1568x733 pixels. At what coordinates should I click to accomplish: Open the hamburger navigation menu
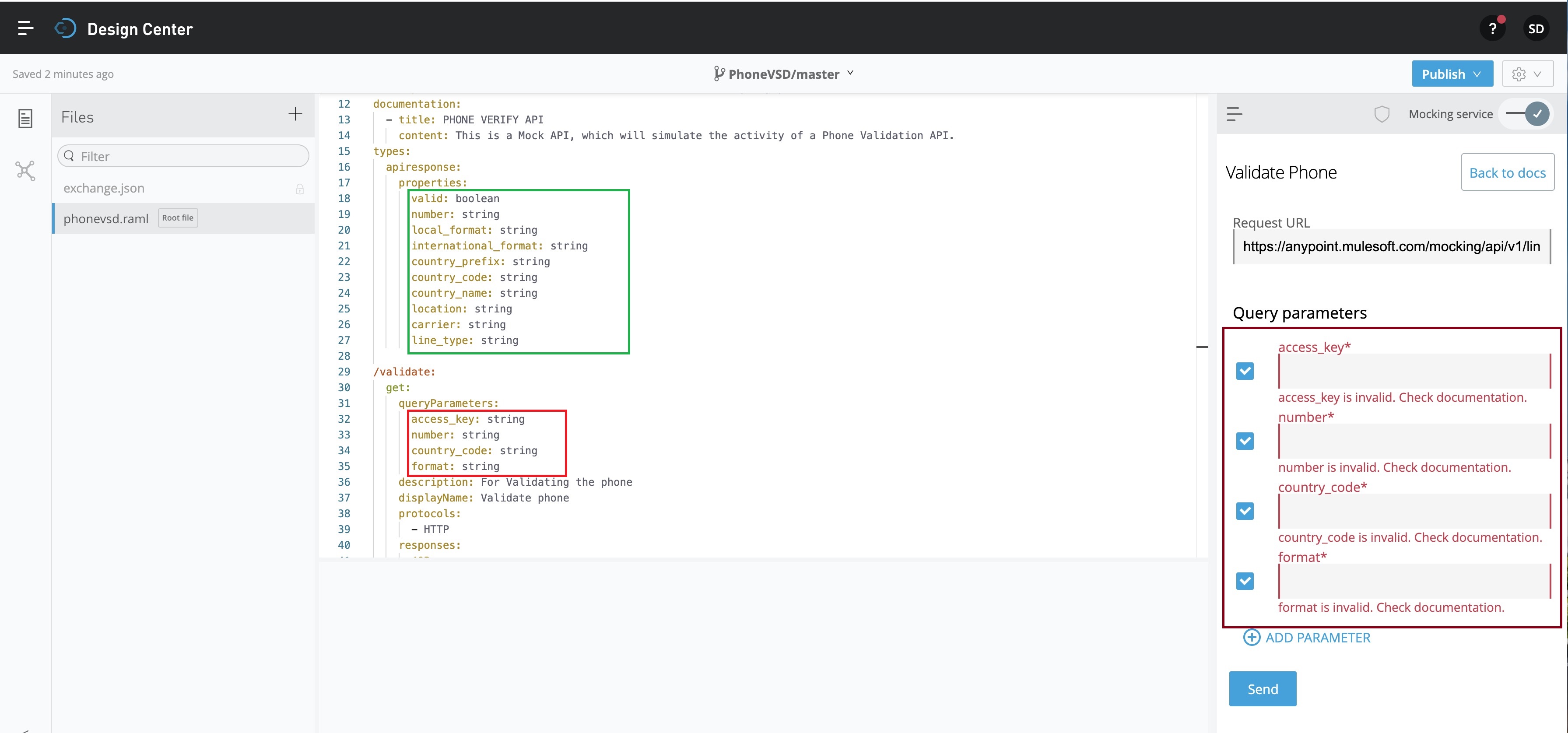pos(25,28)
